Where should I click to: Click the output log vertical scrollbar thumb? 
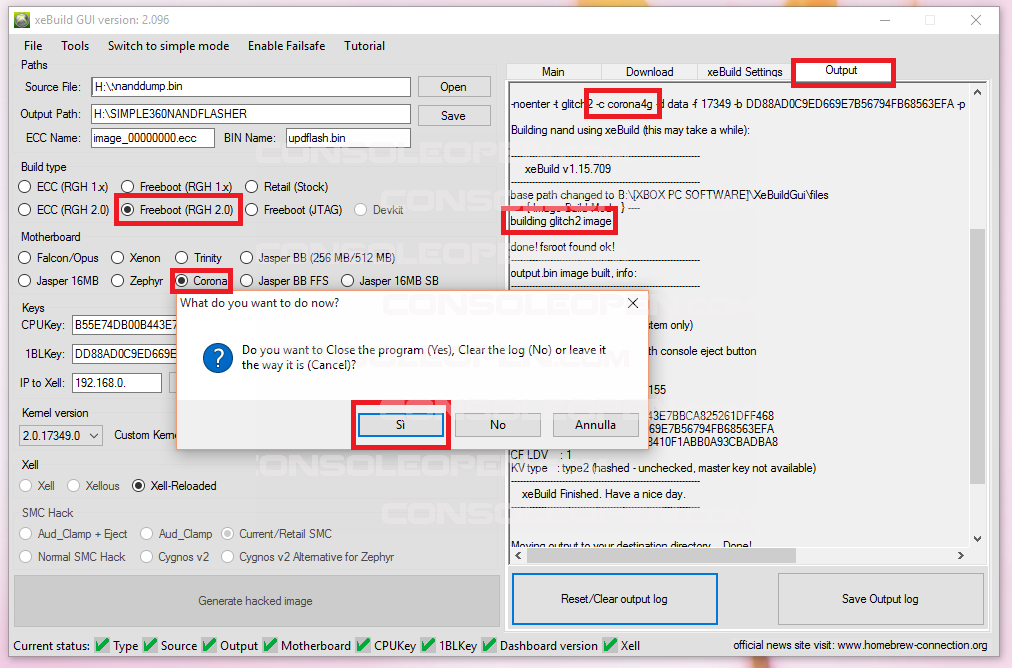pyautogui.click(x=977, y=356)
